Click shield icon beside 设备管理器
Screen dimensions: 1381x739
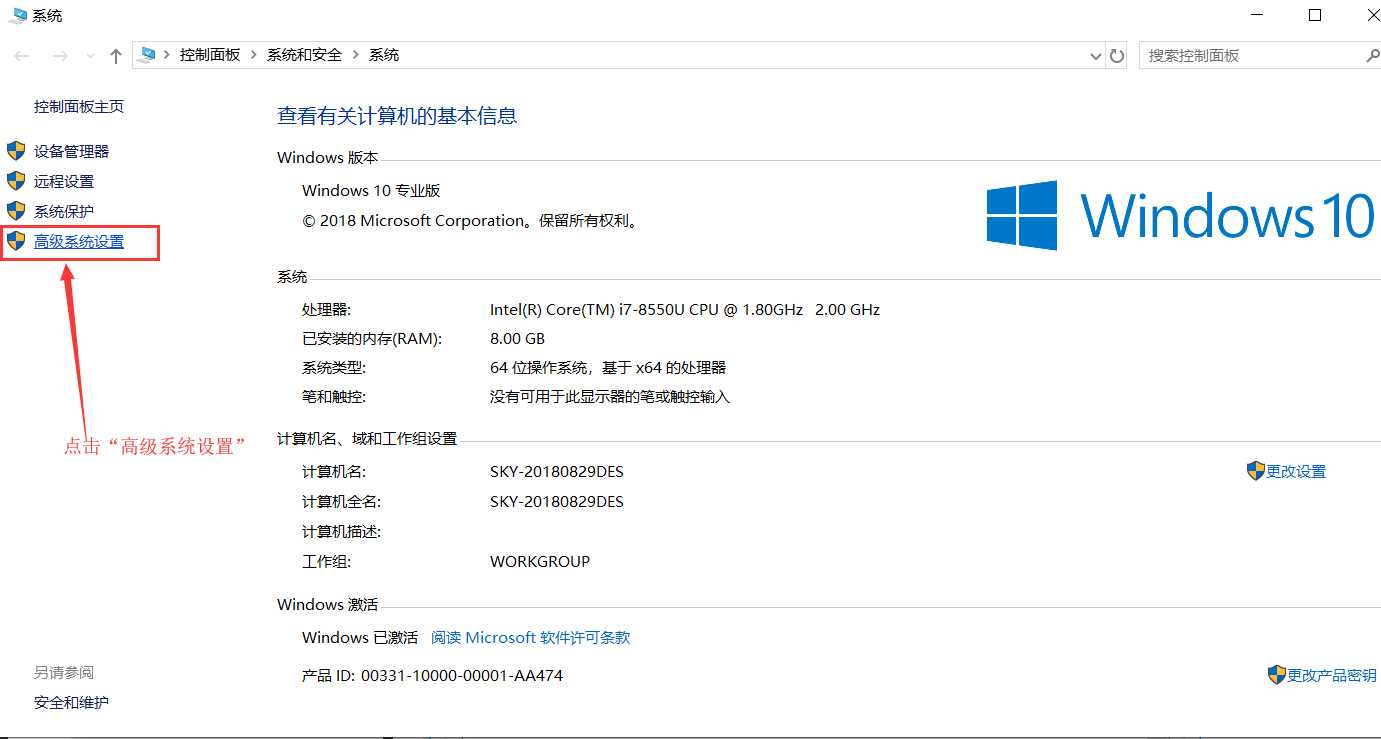coord(16,151)
